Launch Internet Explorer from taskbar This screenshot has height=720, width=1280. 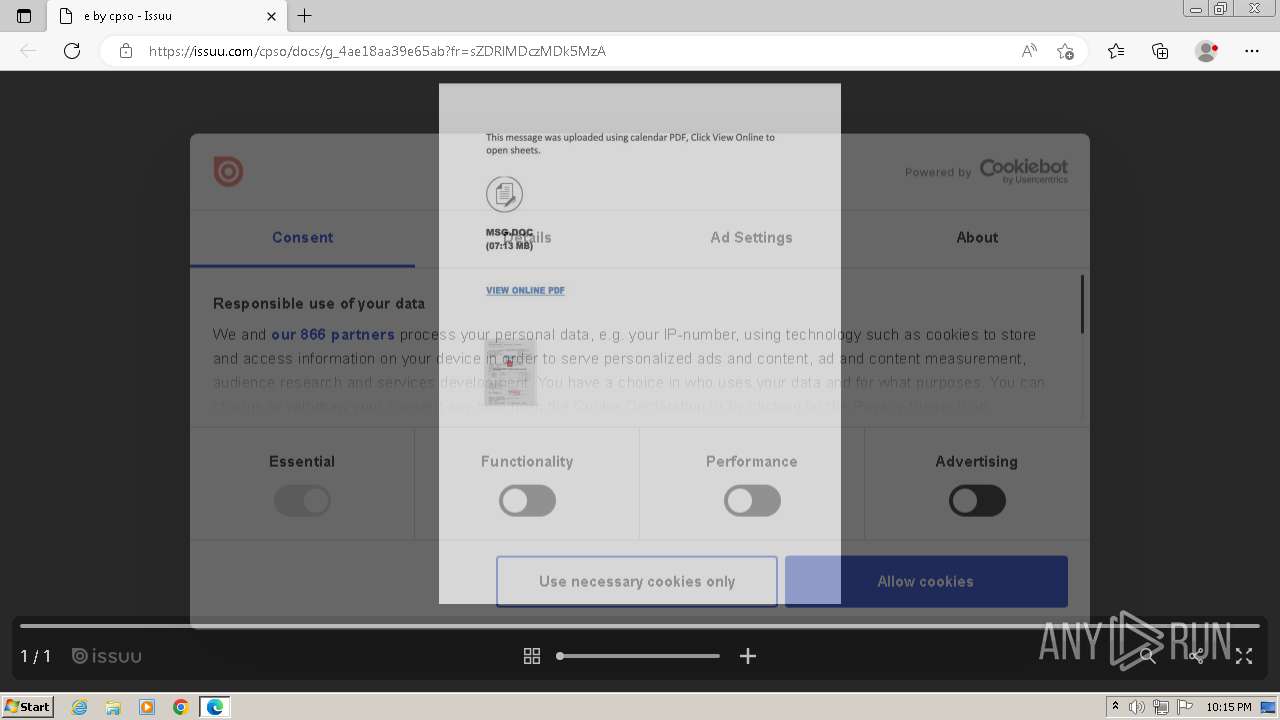[80, 707]
